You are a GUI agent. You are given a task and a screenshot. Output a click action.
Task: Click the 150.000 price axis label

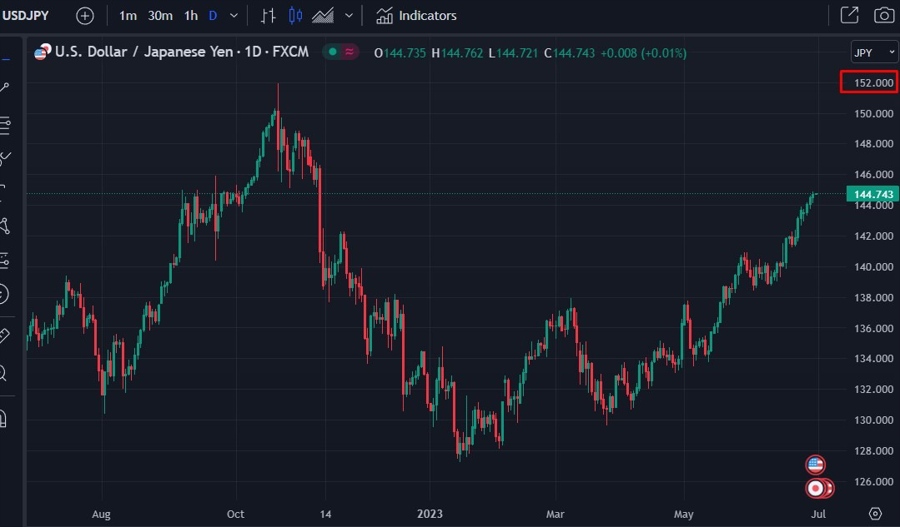[x=873, y=114]
